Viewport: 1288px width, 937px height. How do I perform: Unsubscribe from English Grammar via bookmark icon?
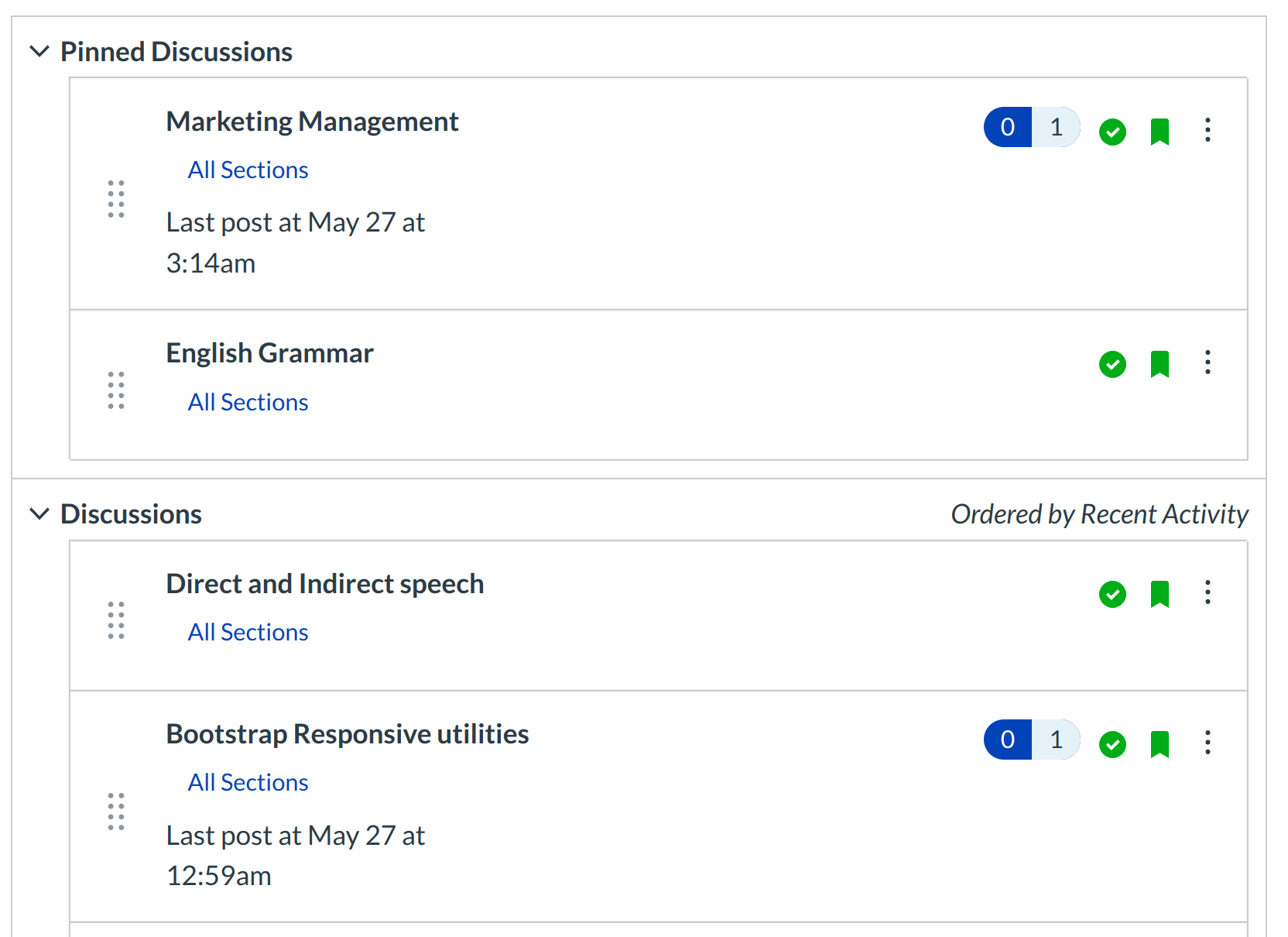[x=1160, y=364]
